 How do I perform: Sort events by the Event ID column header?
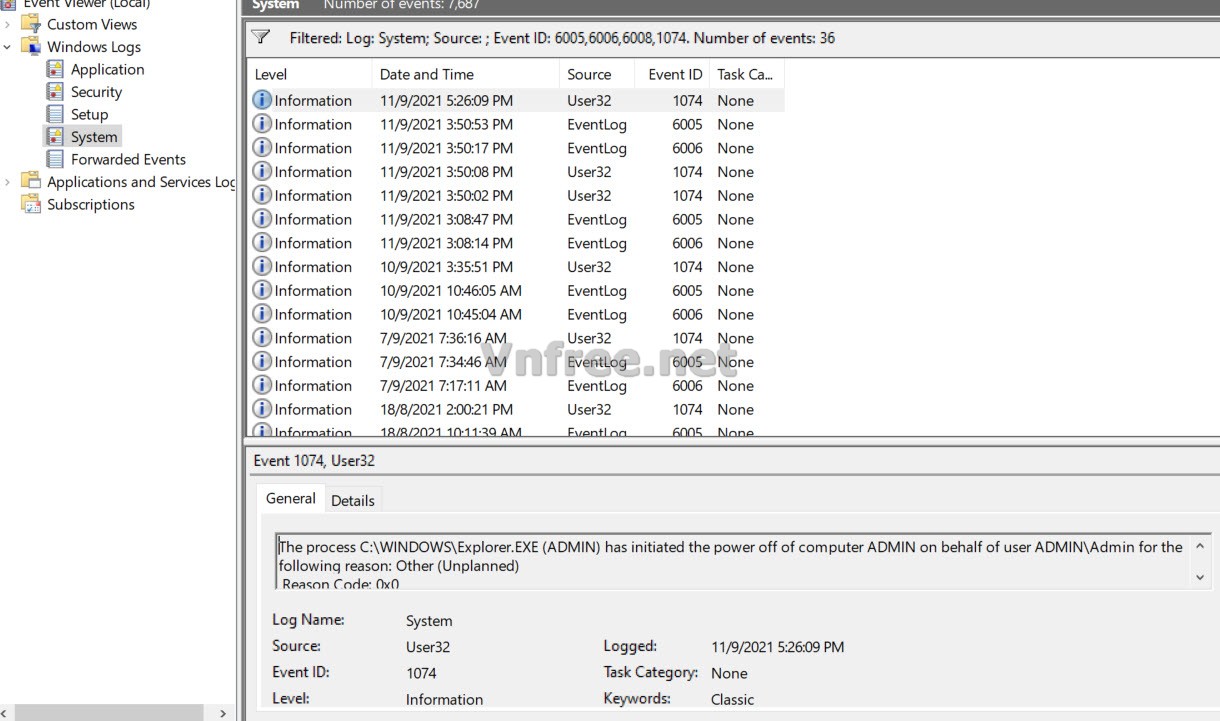coord(672,73)
